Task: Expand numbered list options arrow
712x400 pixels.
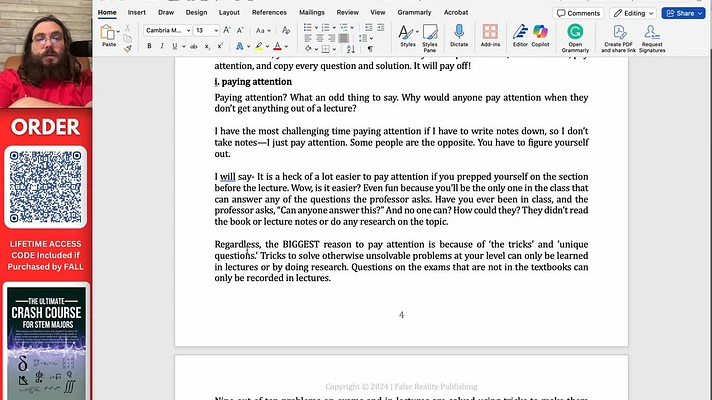Action: pos(334,28)
